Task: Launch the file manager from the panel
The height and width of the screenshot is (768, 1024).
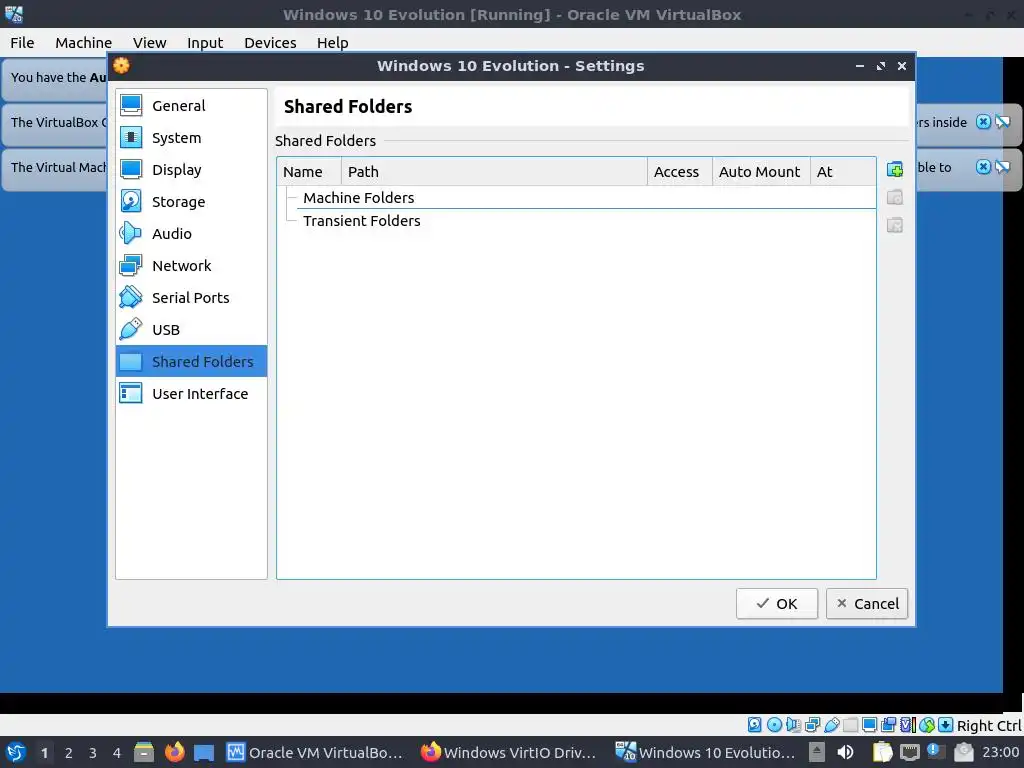Action: coord(144,752)
